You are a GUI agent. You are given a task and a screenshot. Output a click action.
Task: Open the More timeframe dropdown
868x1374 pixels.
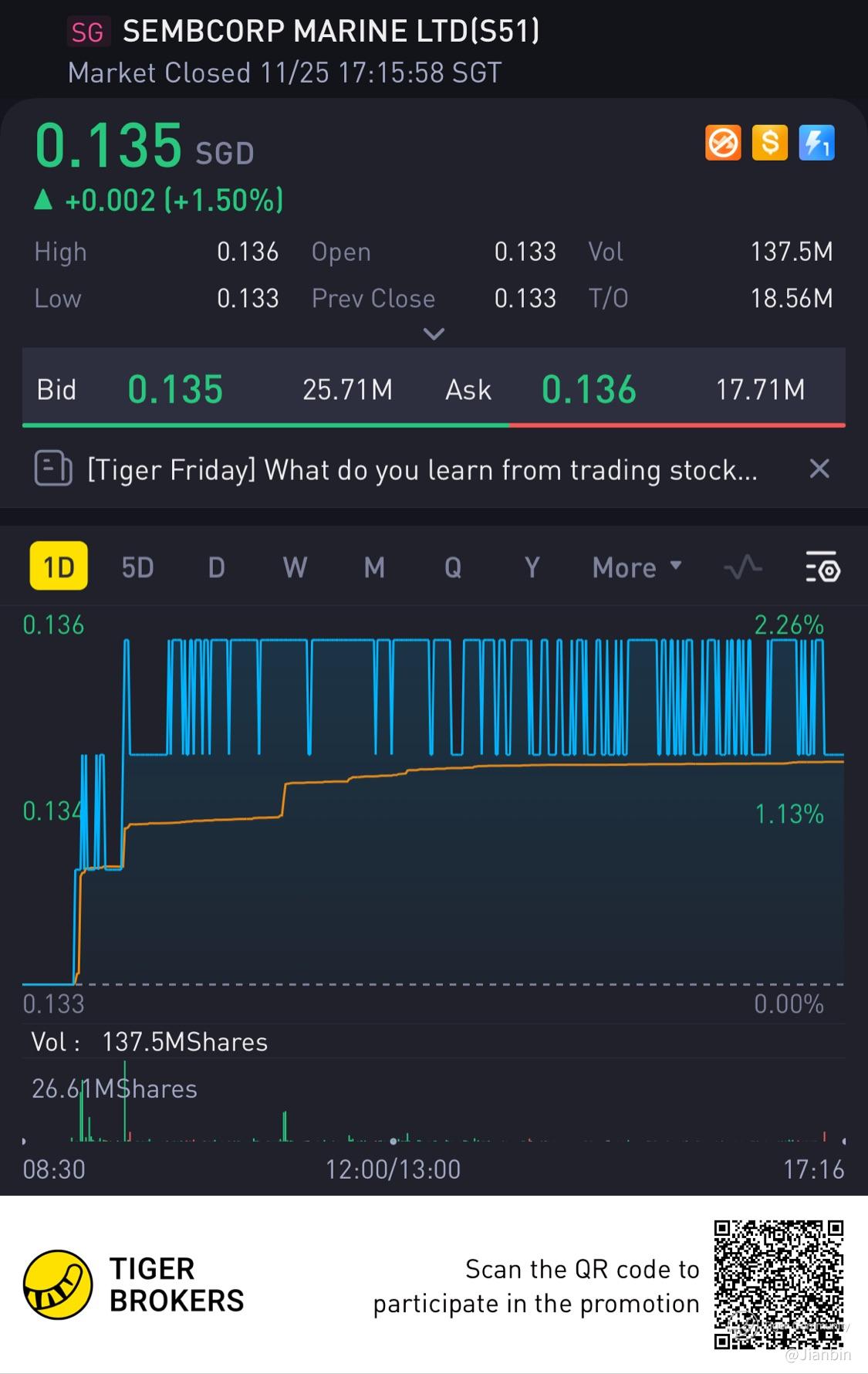[x=637, y=567]
